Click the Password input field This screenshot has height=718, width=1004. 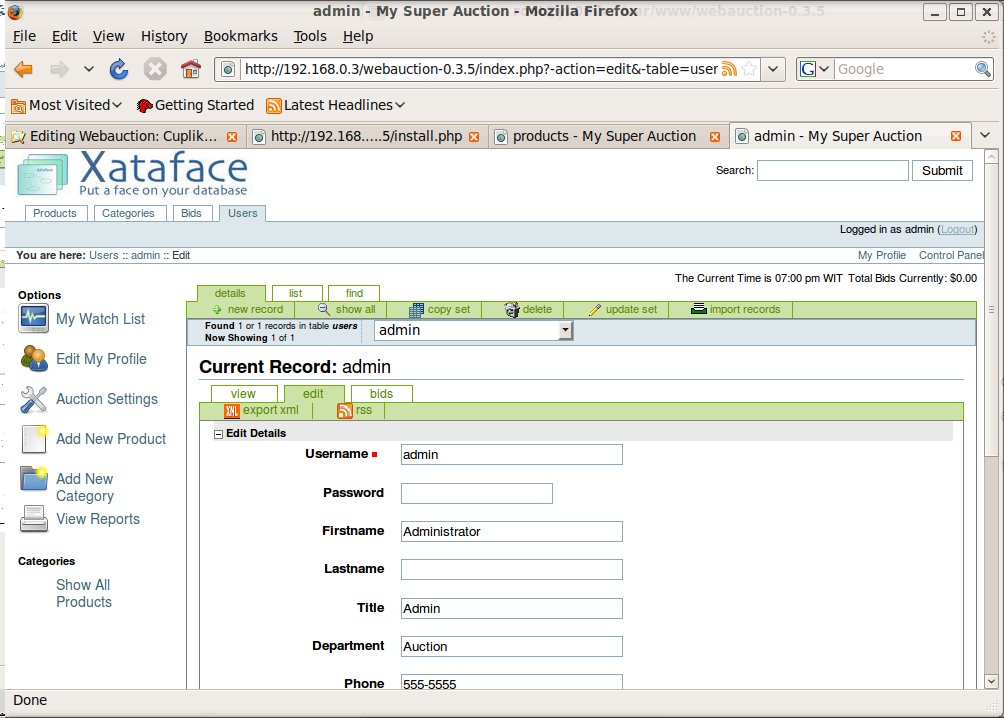pos(476,493)
